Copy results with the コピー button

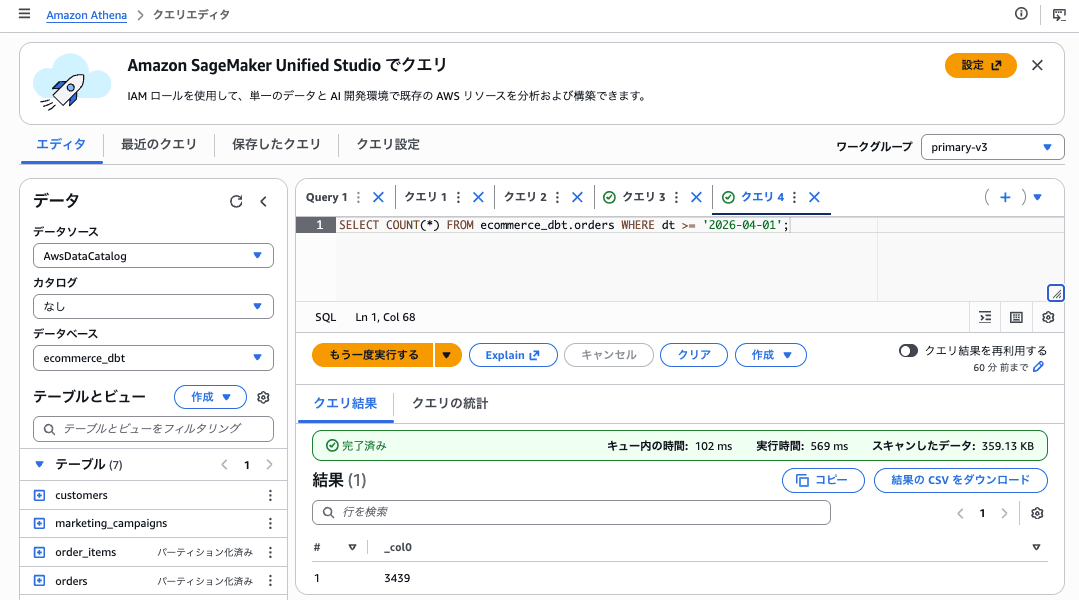pos(823,480)
